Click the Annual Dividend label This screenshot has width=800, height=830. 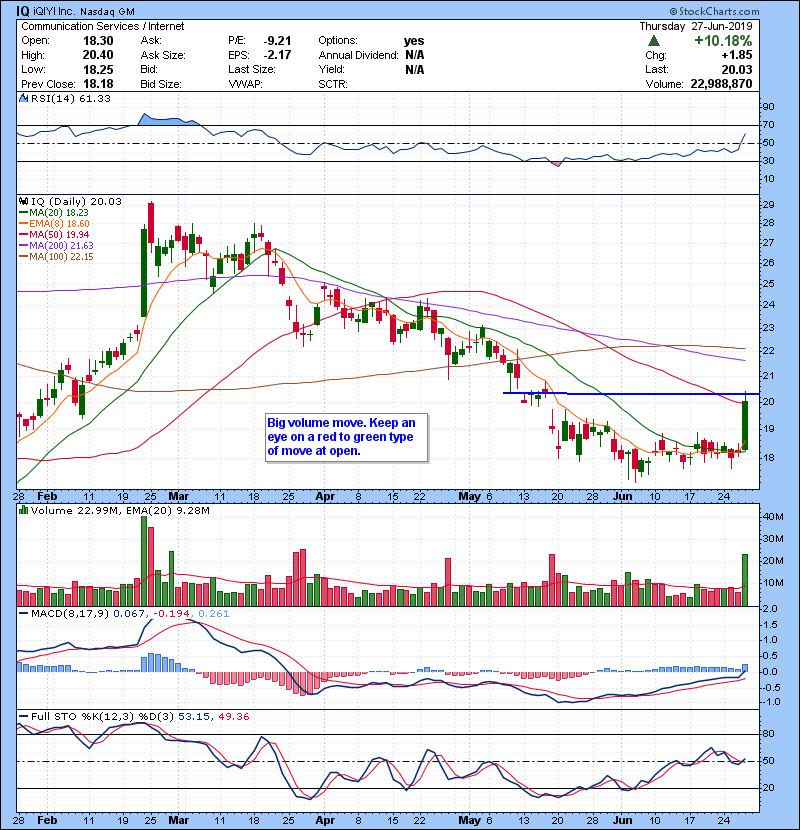358,55
